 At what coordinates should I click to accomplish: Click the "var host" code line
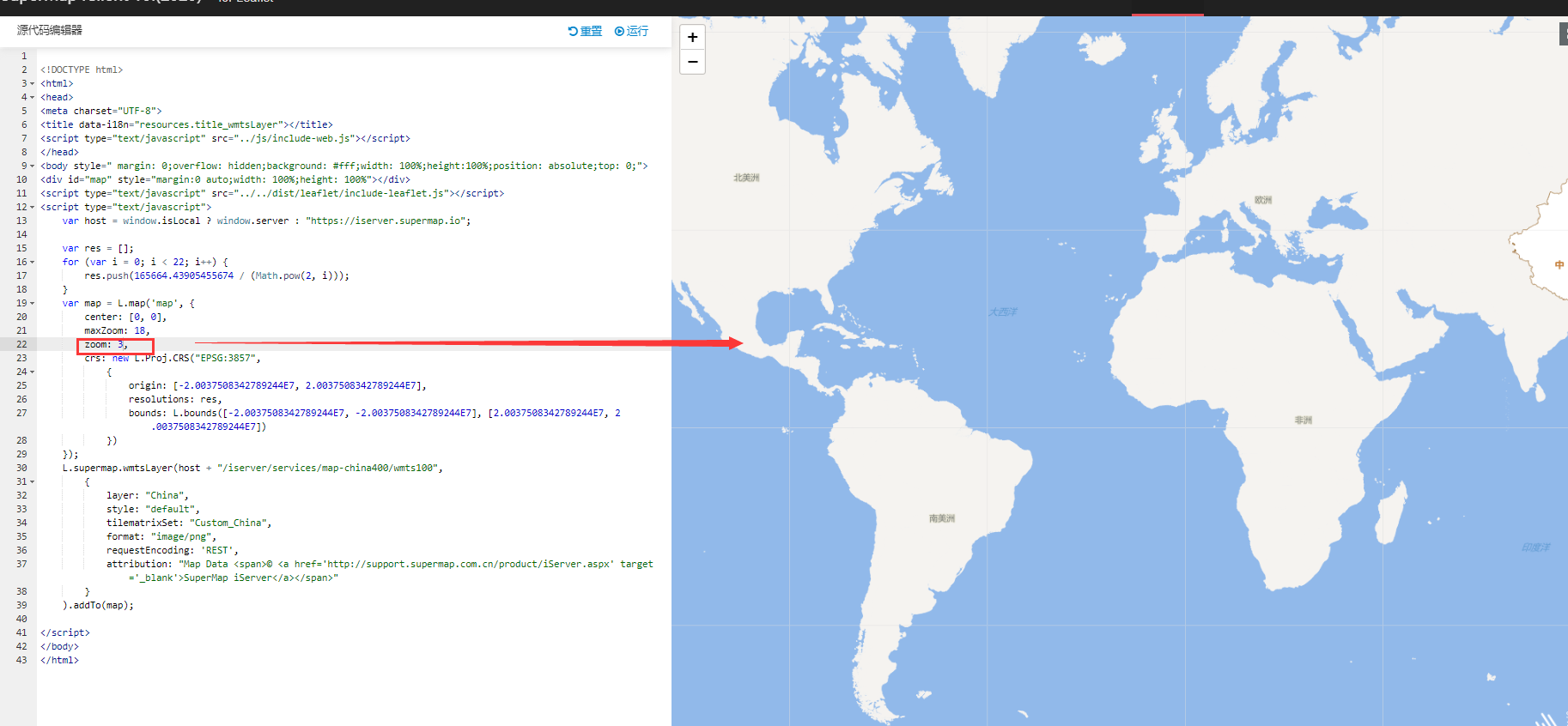pos(266,221)
